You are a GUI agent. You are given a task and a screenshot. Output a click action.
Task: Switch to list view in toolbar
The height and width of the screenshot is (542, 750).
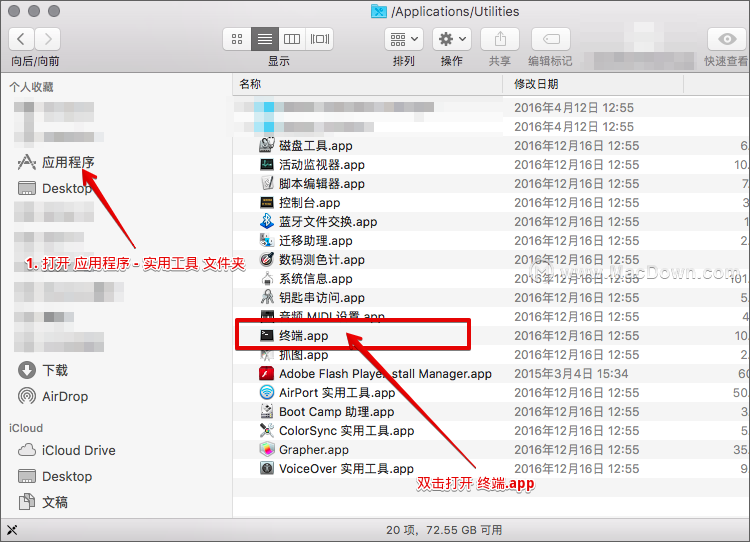tap(265, 39)
